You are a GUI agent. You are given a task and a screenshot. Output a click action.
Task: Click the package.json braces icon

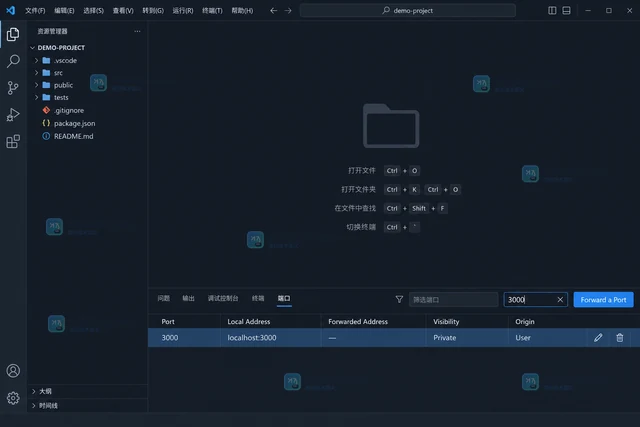pos(46,123)
